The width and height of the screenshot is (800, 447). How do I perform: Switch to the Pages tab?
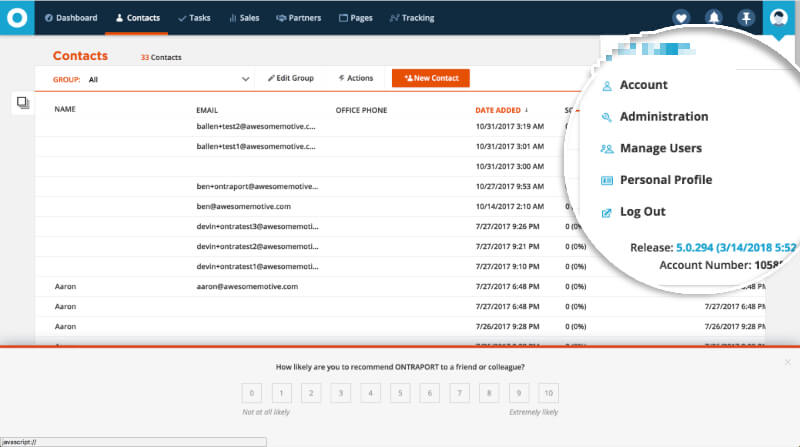click(x=356, y=18)
